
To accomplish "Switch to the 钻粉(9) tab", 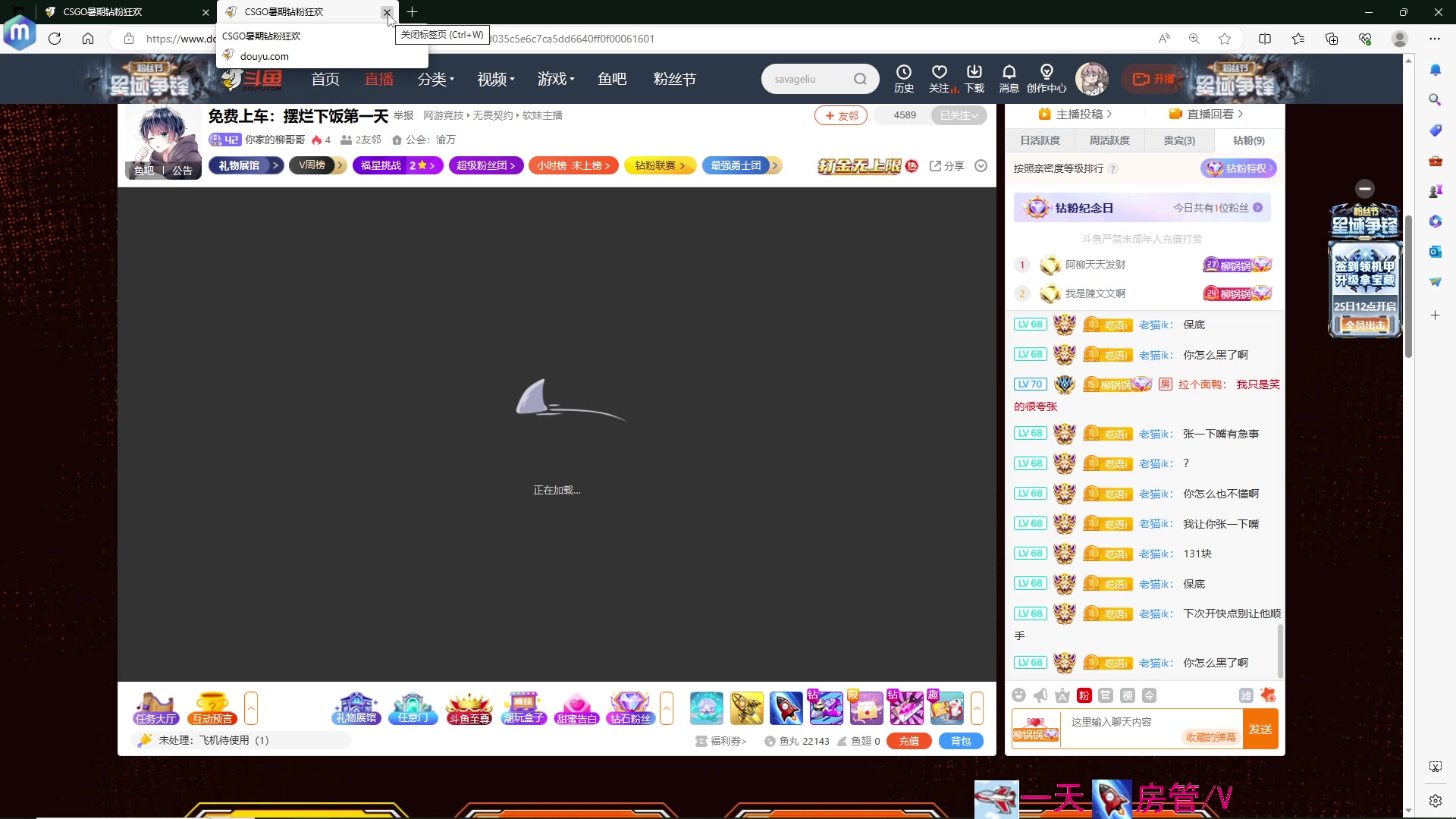I will (x=1249, y=140).
